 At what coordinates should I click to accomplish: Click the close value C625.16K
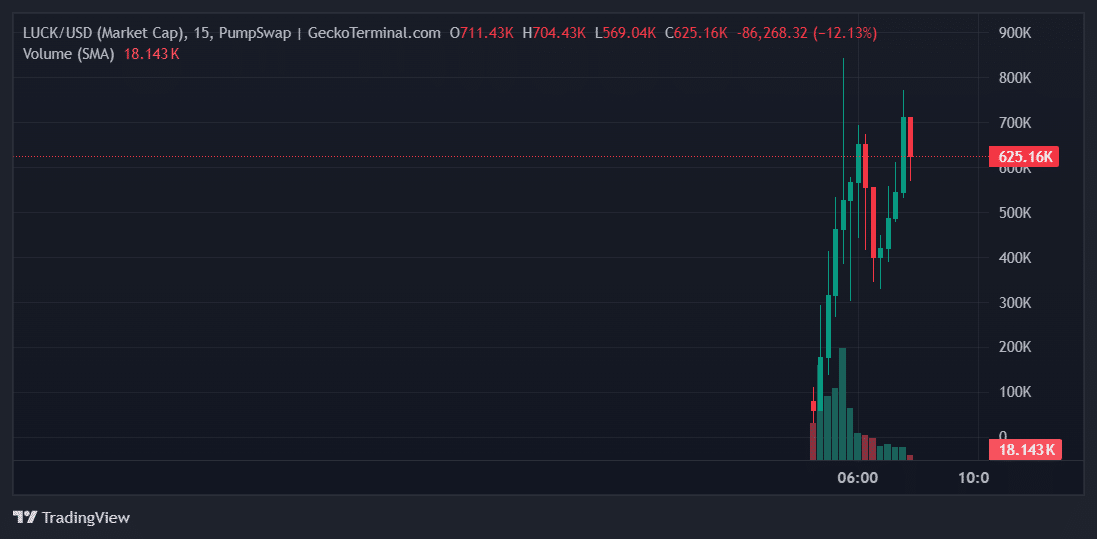click(x=696, y=33)
